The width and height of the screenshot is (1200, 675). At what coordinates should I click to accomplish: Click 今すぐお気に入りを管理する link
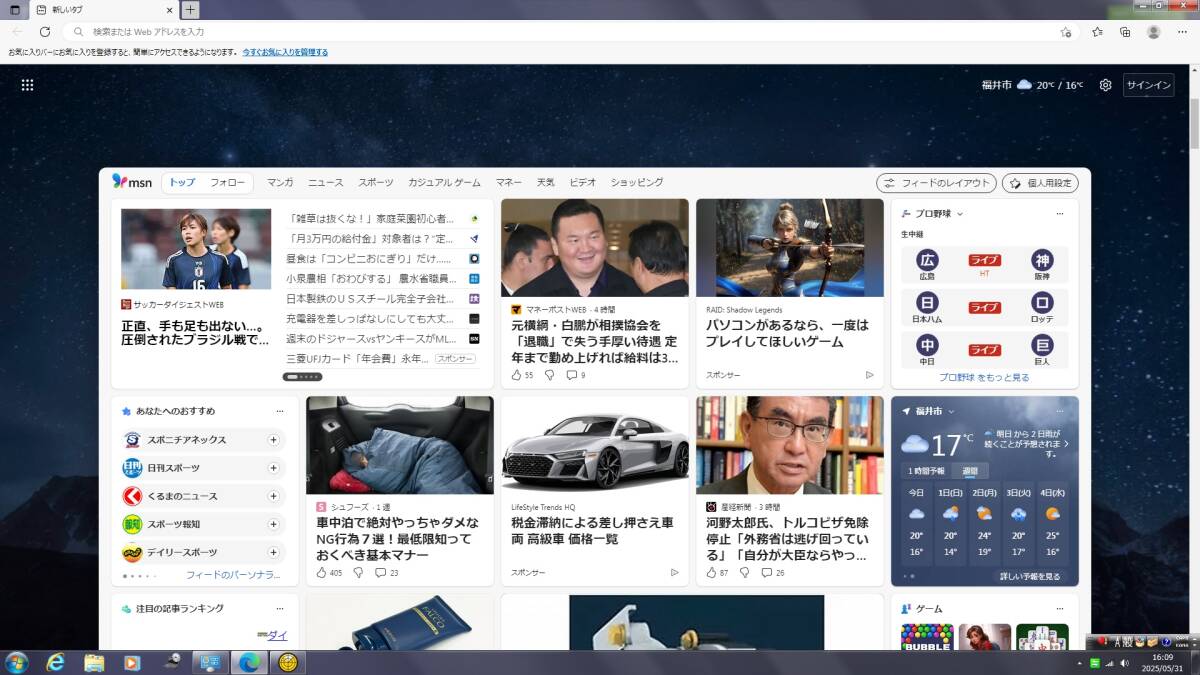pyautogui.click(x=285, y=52)
